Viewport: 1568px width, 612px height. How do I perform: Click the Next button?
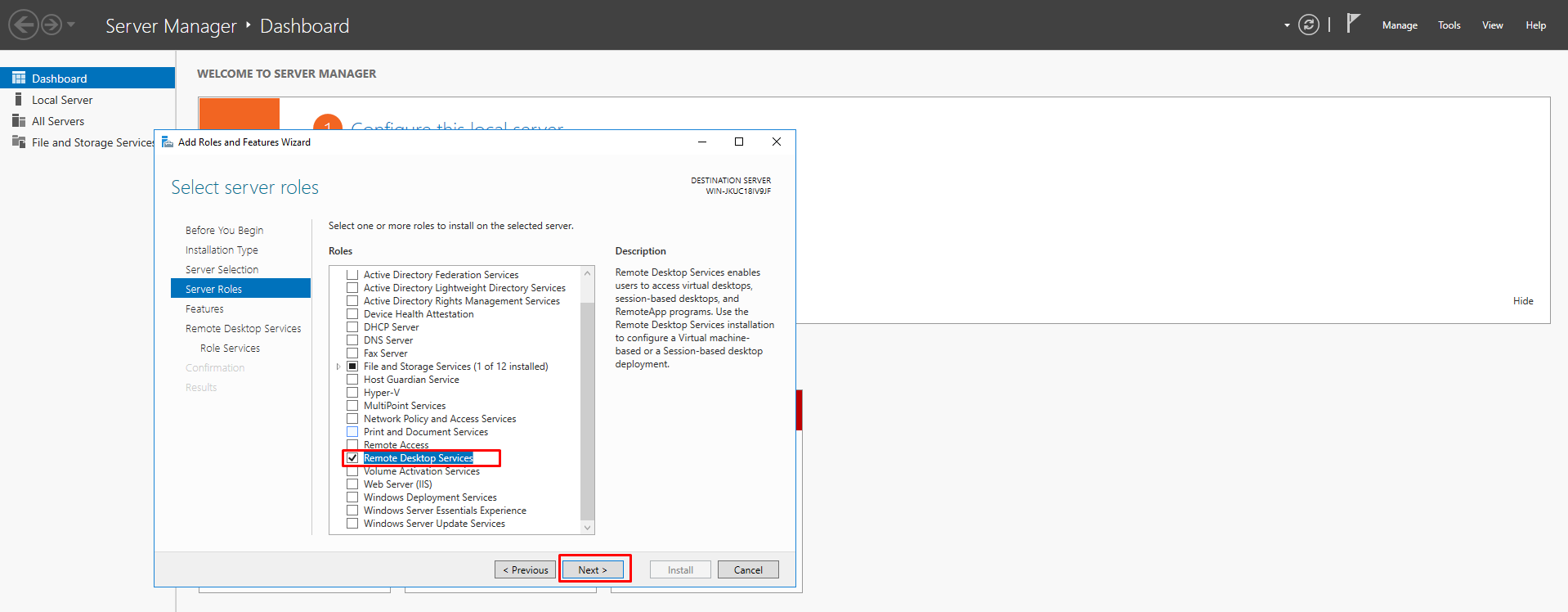[x=593, y=569]
